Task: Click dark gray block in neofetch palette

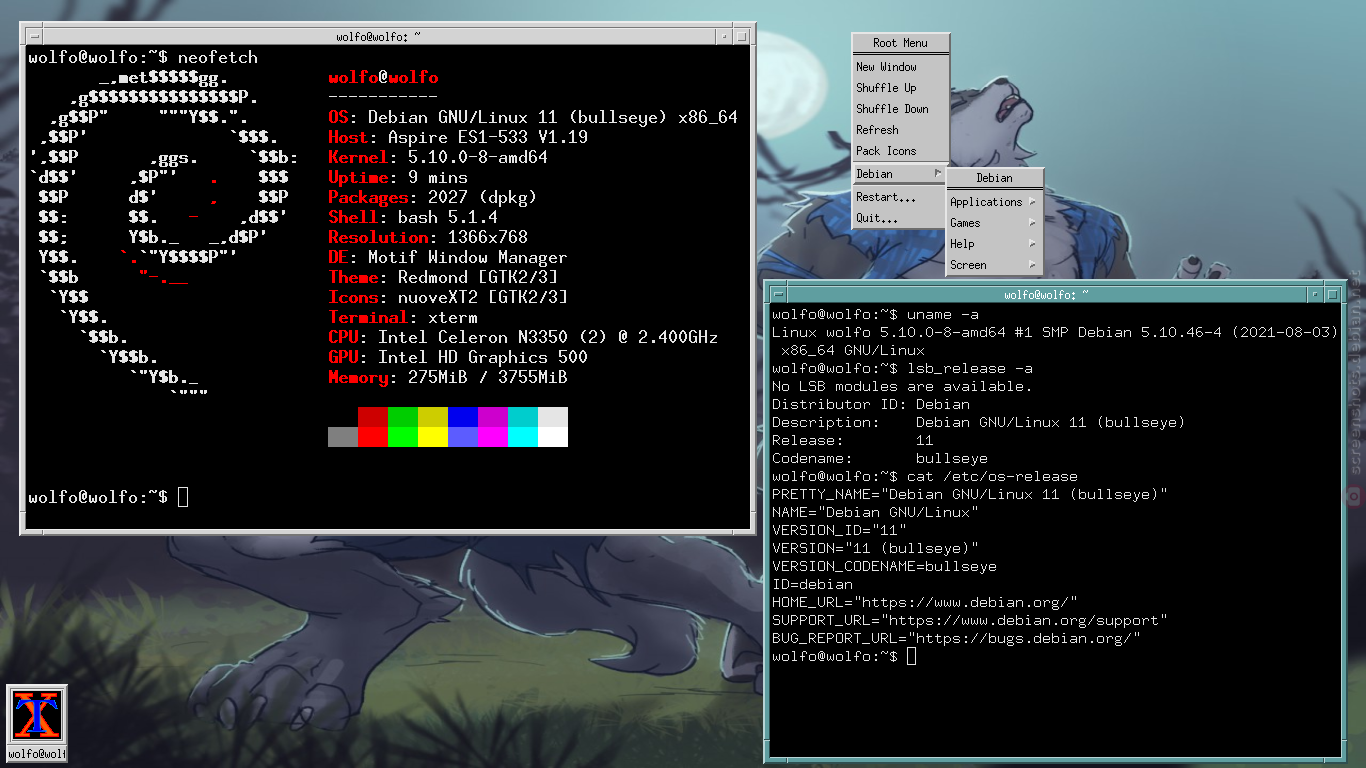Action: 343,437
